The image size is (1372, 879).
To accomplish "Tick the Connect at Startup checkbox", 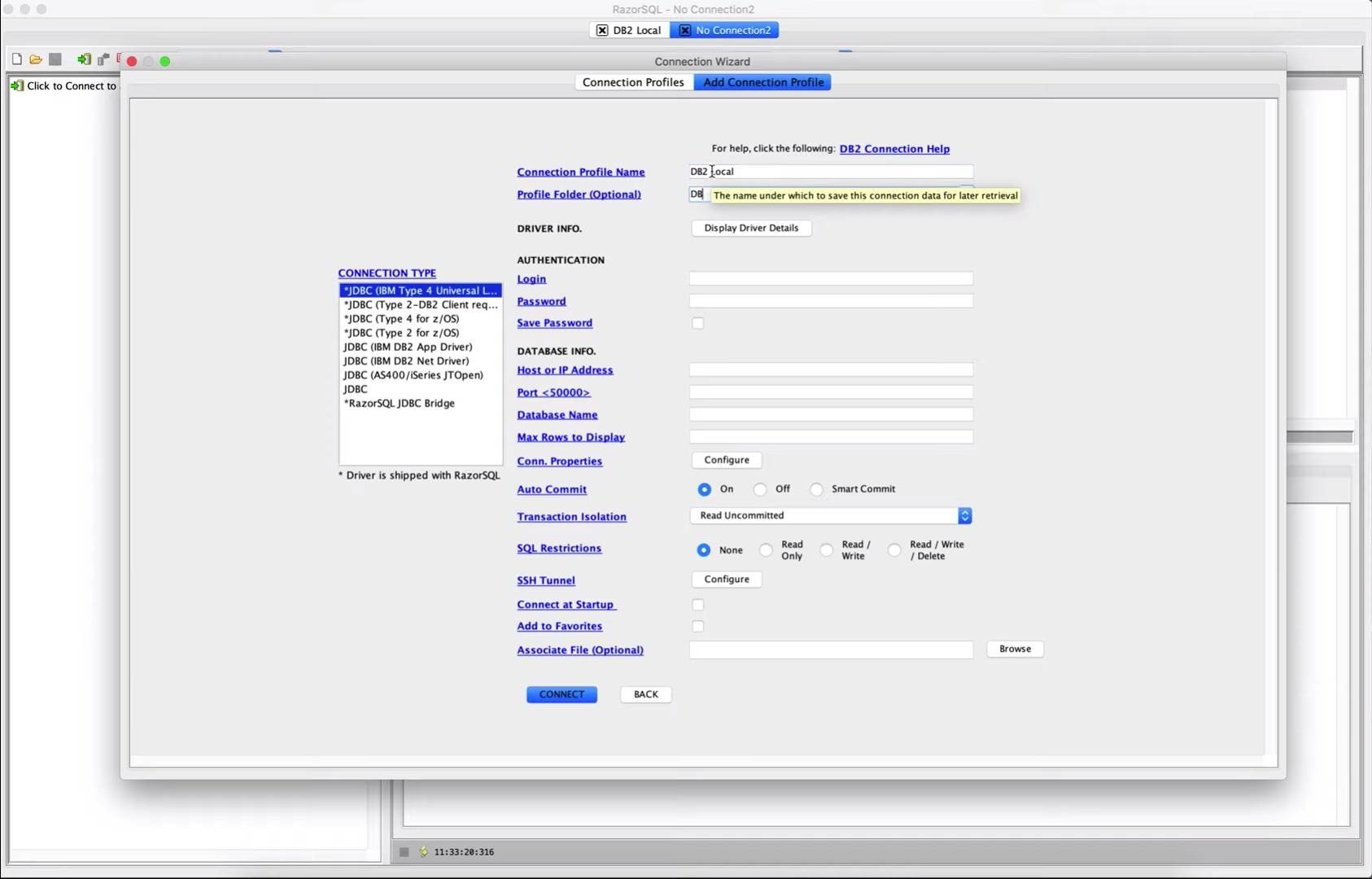I will tap(698, 605).
